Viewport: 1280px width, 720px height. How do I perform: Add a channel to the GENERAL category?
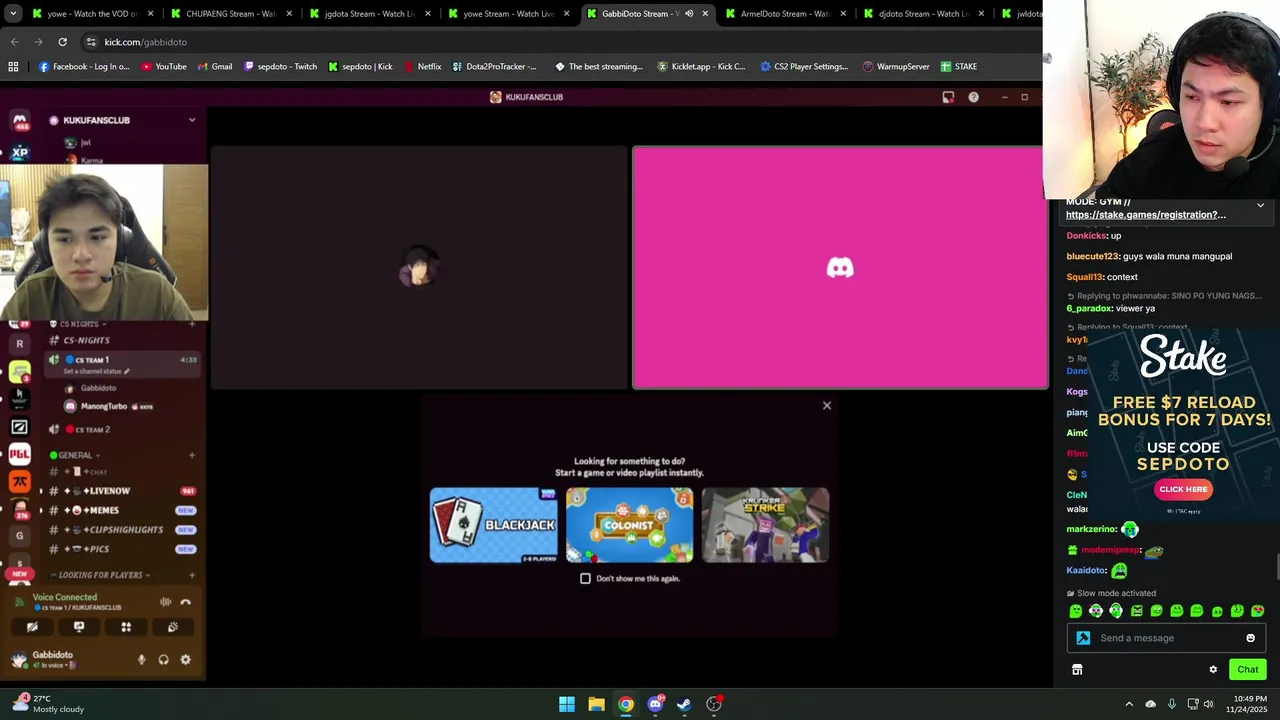point(192,455)
